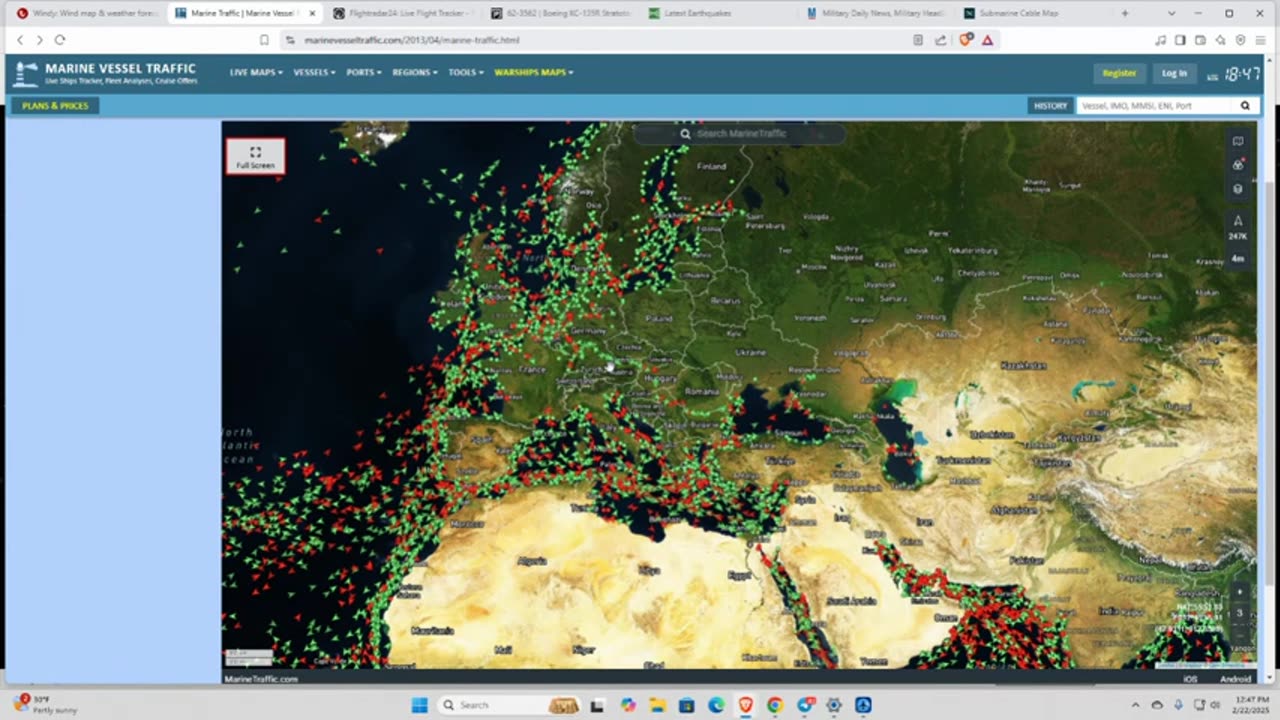Reload the current page
The width and height of the screenshot is (1280, 720).
(60, 40)
